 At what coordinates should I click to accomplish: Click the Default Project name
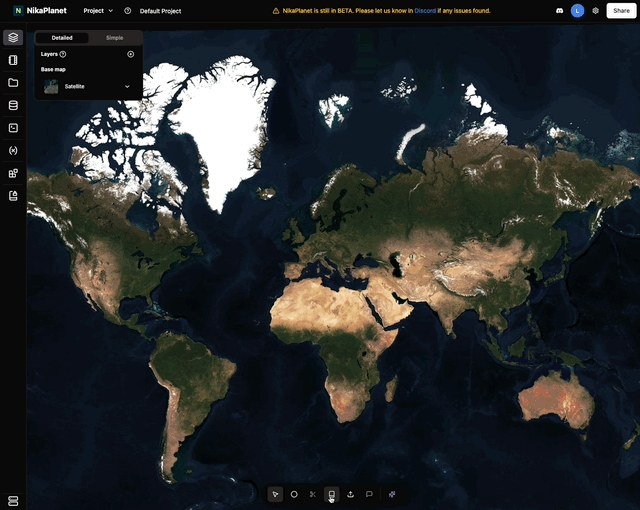160,11
